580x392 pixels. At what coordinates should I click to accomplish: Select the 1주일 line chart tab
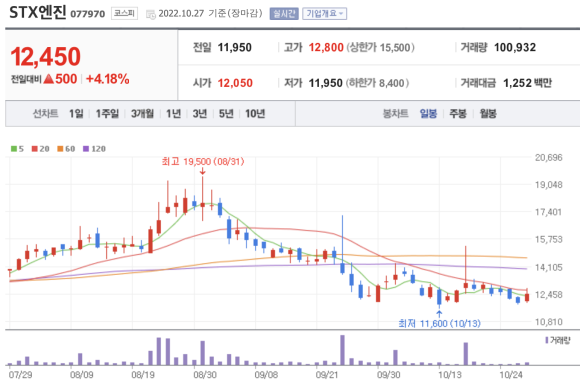point(107,114)
